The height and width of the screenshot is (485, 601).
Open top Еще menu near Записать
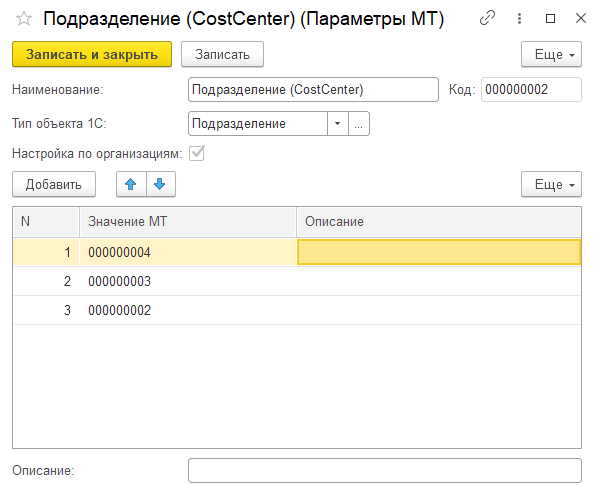coord(551,54)
